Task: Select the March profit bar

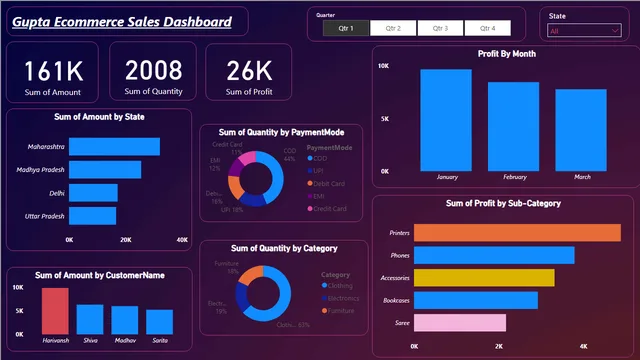Action: [581, 130]
